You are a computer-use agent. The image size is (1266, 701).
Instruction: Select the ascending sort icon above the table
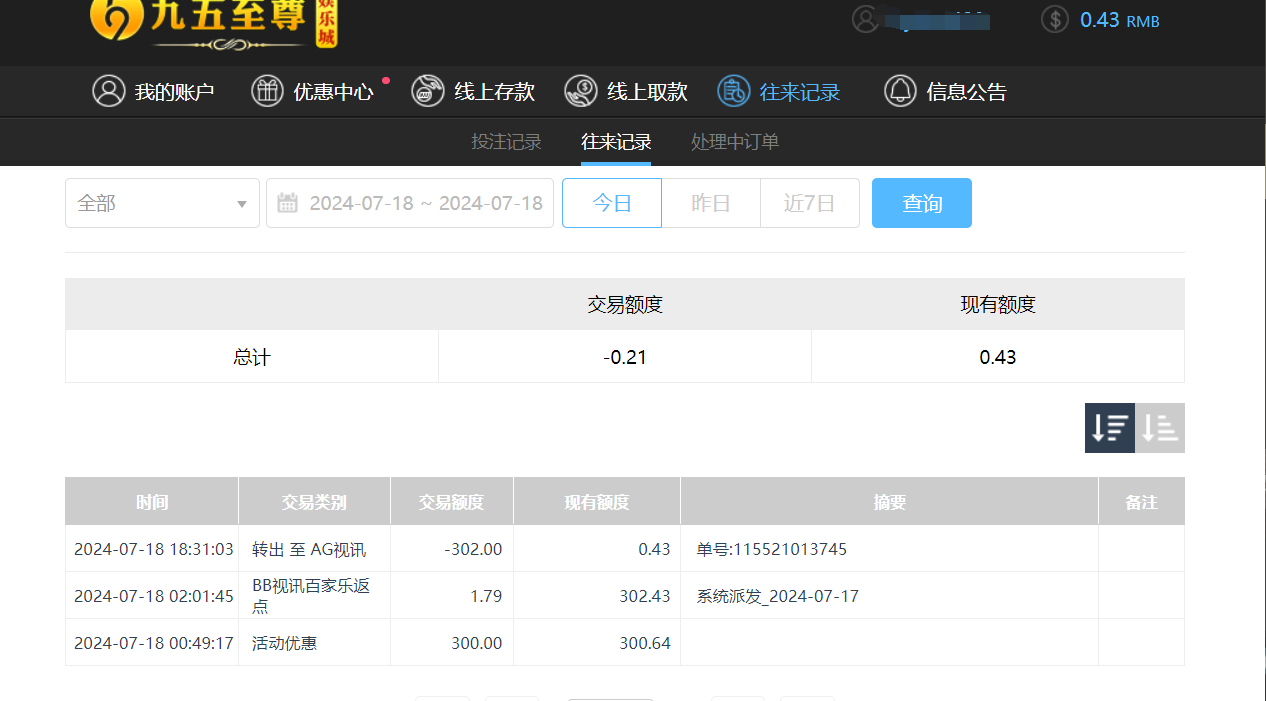(x=1159, y=427)
